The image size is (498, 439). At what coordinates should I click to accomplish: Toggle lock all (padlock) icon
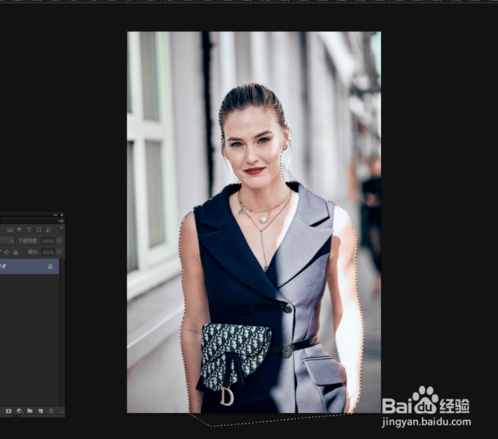pyautogui.click(x=15, y=252)
